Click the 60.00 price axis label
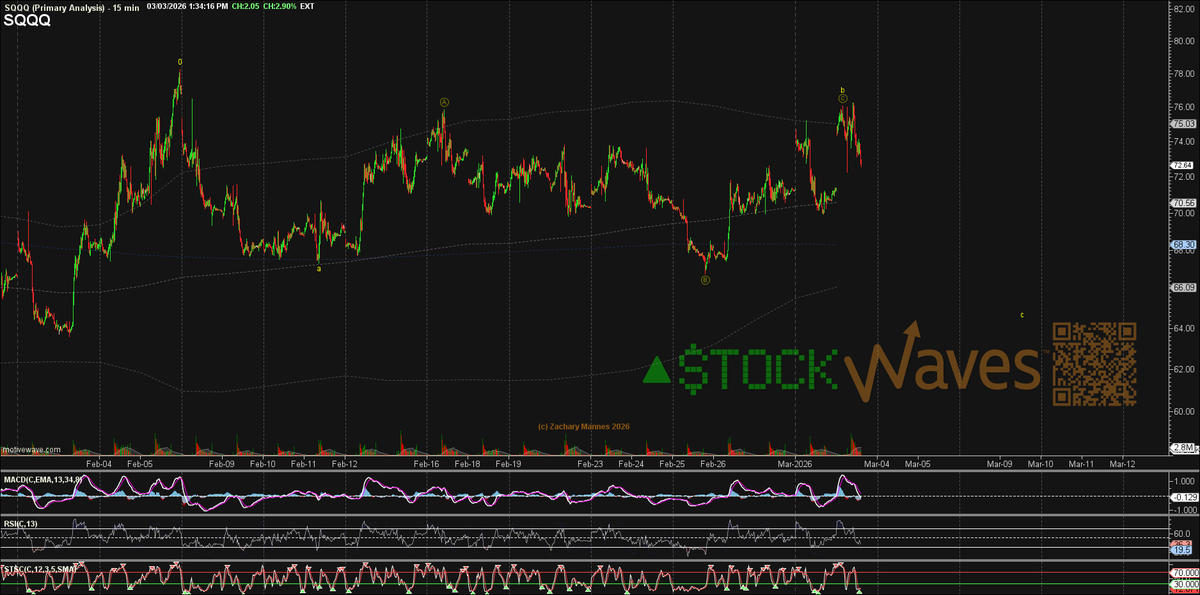1200x595 pixels. coord(1182,410)
